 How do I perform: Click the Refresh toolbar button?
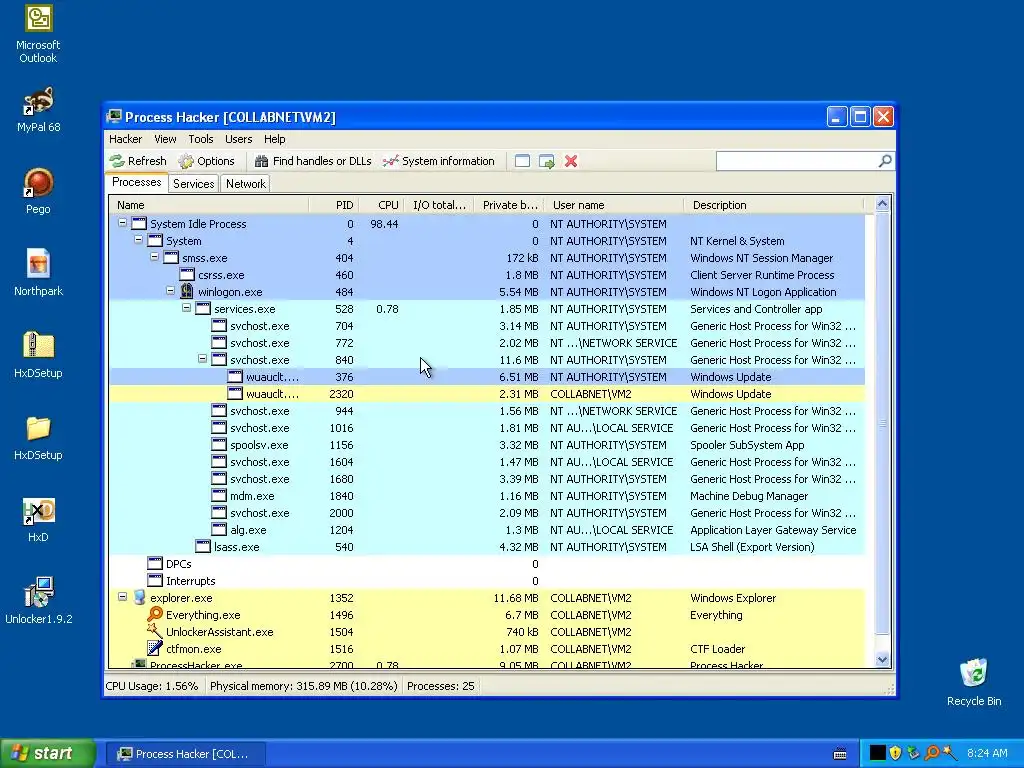click(138, 161)
